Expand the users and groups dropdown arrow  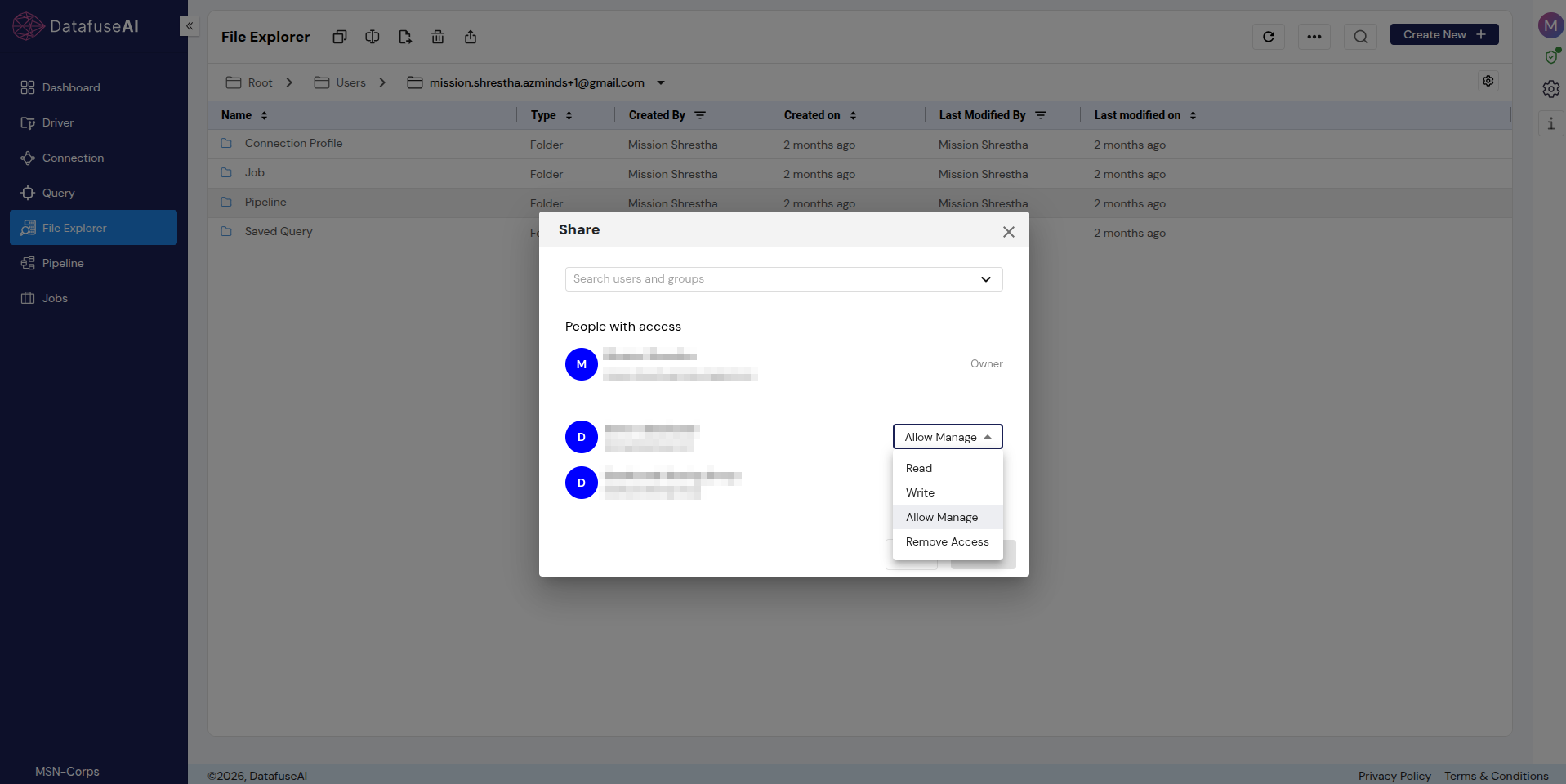click(986, 279)
